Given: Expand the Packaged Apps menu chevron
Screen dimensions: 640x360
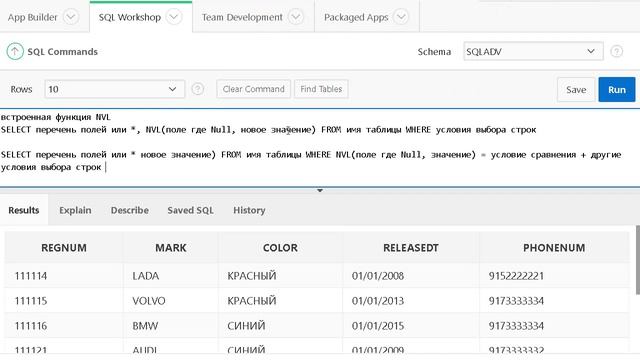Looking at the screenshot, I should click(x=401, y=17).
